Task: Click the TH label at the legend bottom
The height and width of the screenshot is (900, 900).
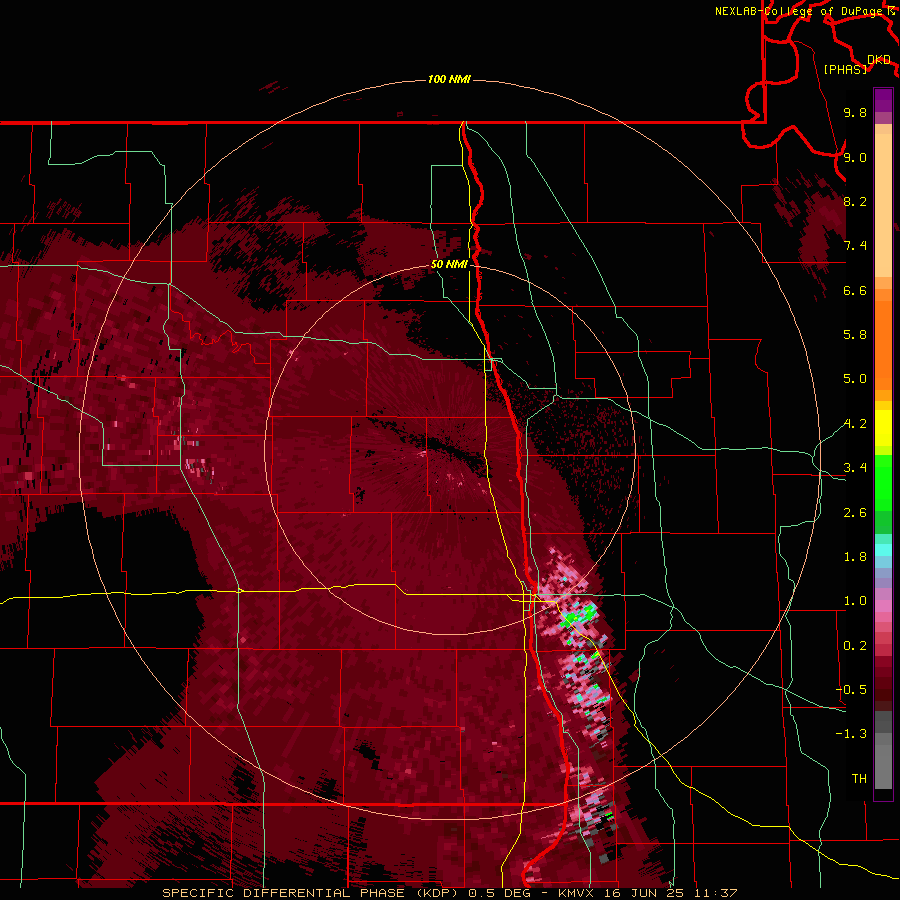Action: 859,779
